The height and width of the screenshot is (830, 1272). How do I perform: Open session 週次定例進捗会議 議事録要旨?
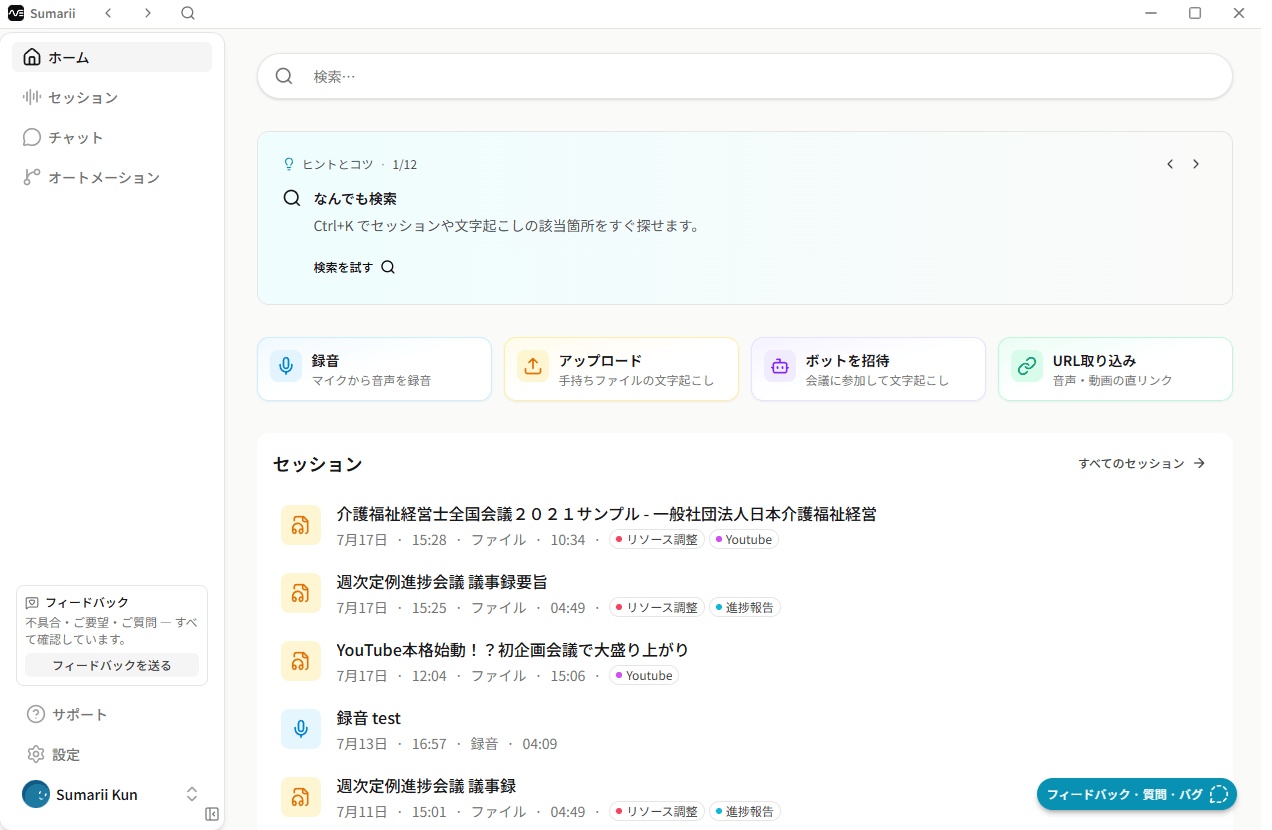pyautogui.click(x=745, y=594)
